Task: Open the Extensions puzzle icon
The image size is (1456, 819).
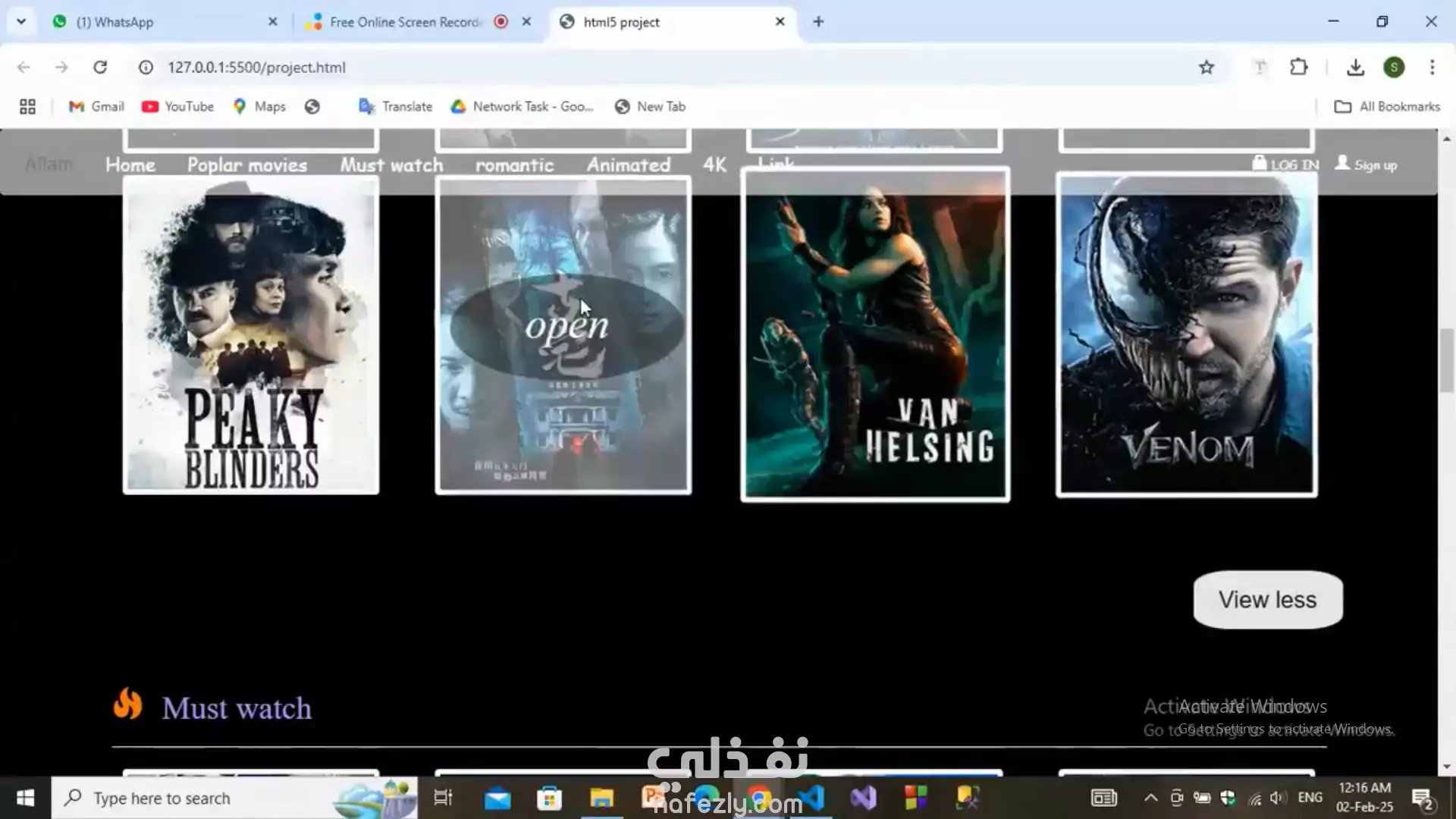Action: click(1299, 67)
